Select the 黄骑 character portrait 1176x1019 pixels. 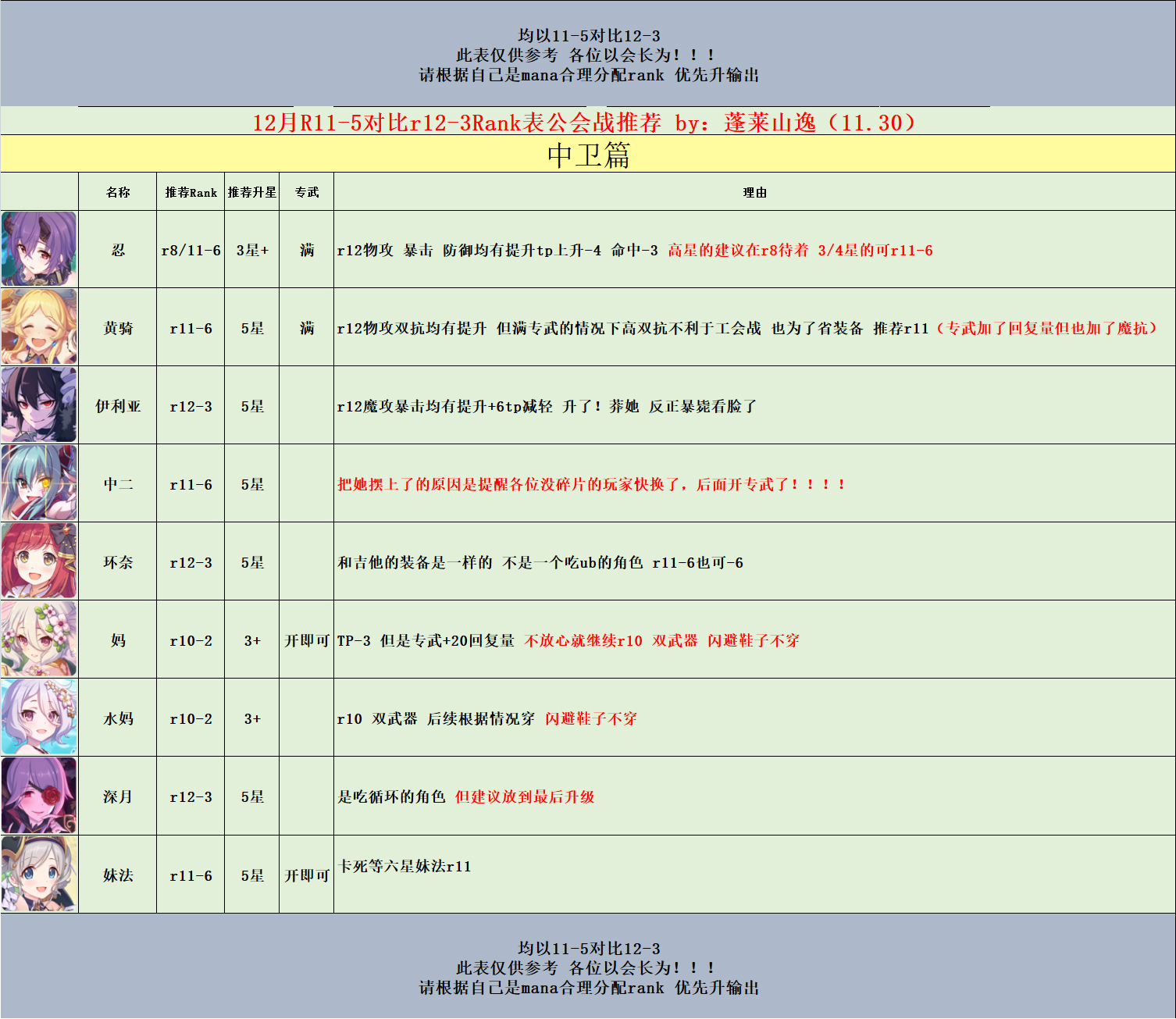39,327
